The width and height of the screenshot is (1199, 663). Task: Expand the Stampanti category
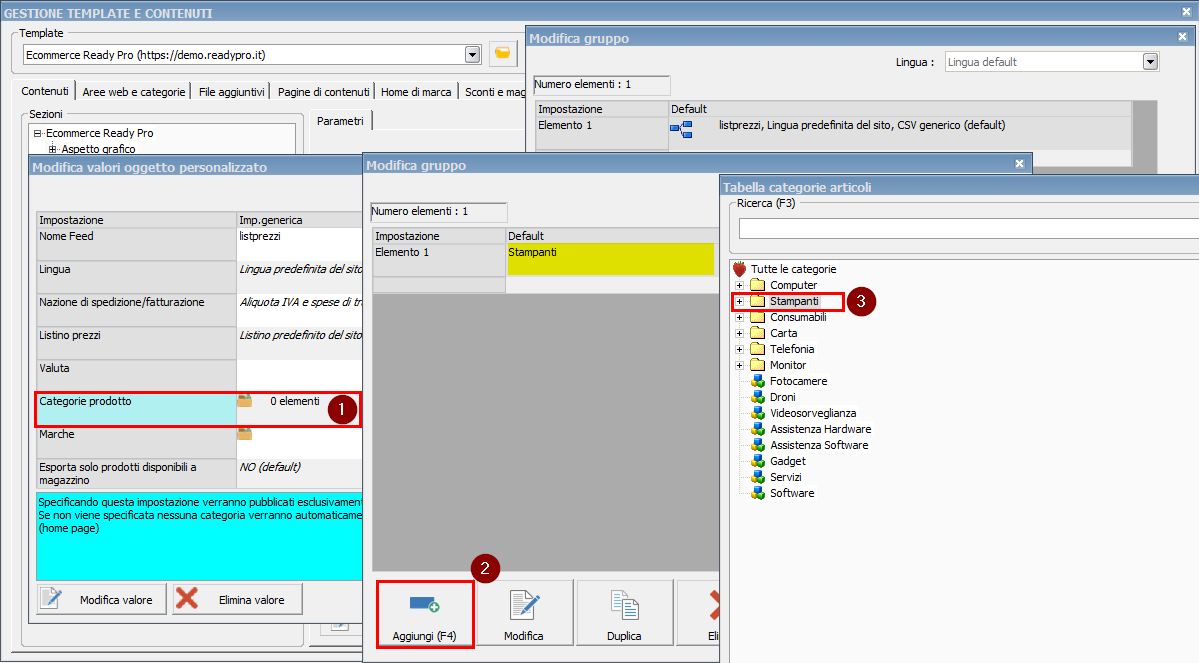pyautogui.click(x=739, y=301)
